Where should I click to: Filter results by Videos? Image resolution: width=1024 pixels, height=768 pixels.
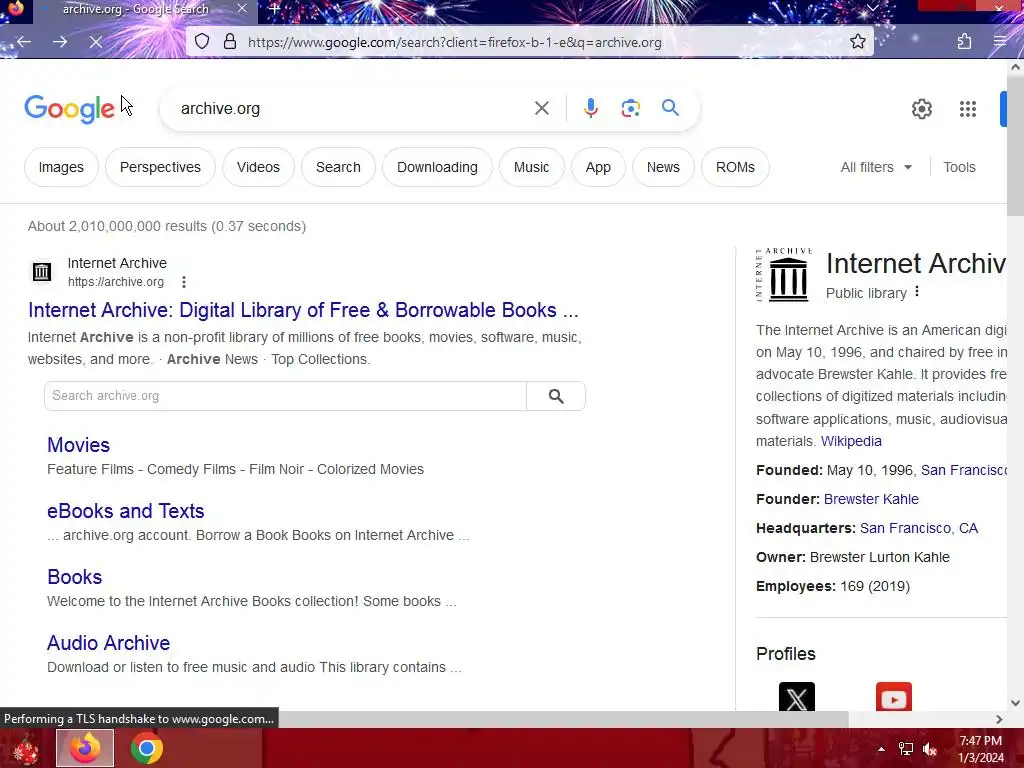point(259,167)
